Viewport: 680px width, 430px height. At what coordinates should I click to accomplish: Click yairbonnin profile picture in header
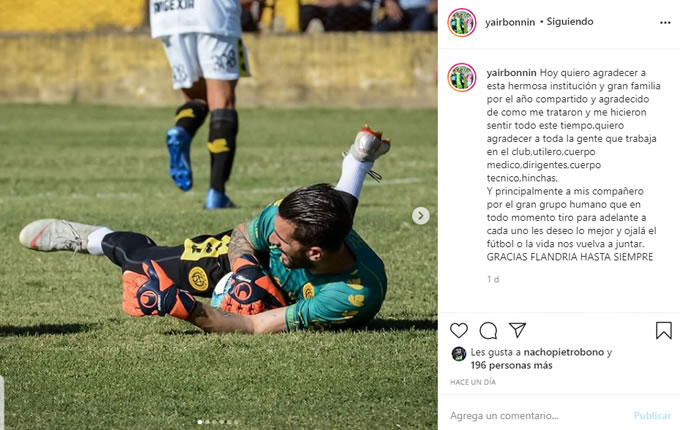click(462, 23)
